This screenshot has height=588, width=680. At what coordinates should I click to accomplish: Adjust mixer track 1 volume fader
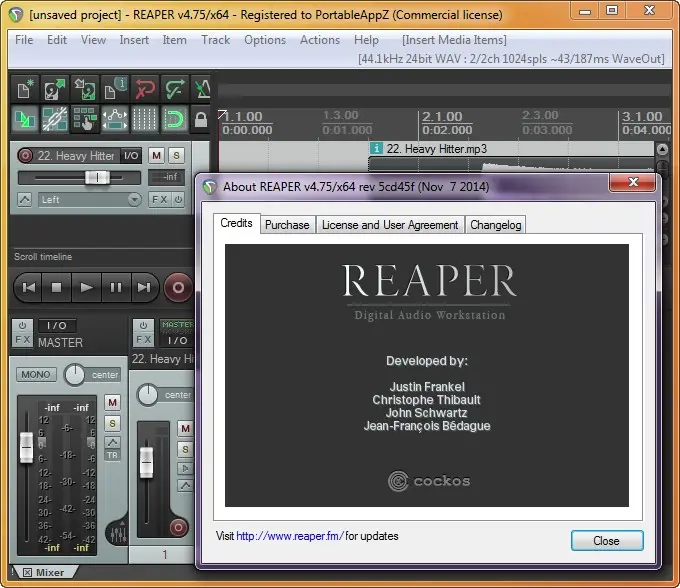click(147, 463)
